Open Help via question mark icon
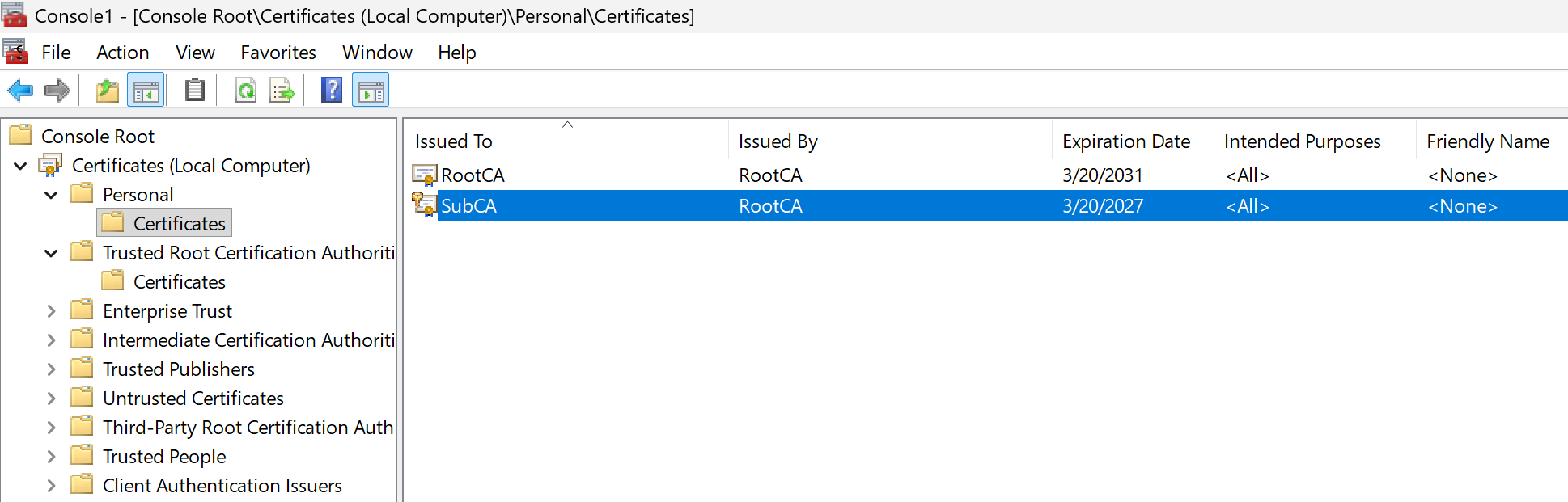This screenshot has height=502, width=1568. (332, 91)
